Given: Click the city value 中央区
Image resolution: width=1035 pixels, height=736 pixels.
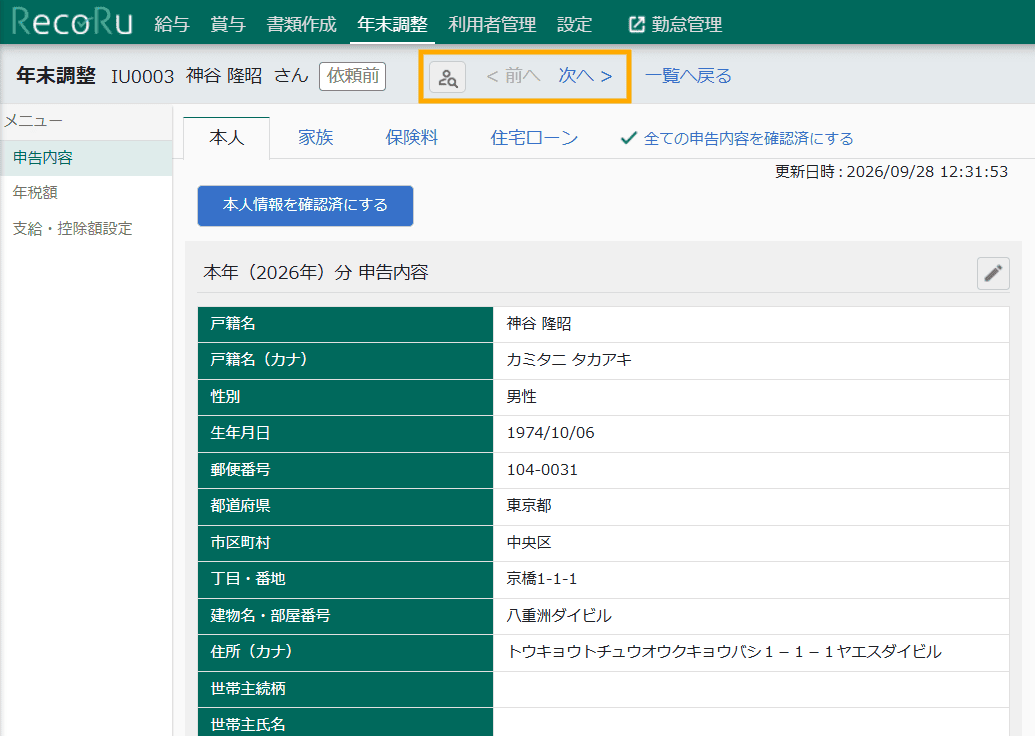Looking at the screenshot, I should [x=529, y=543].
